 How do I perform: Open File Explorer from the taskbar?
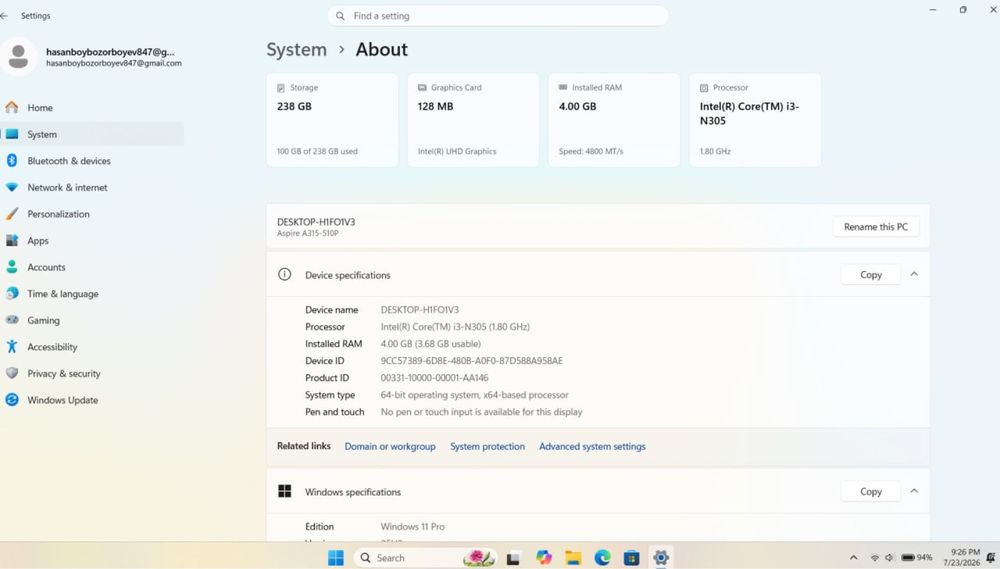[x=573, y=558]
